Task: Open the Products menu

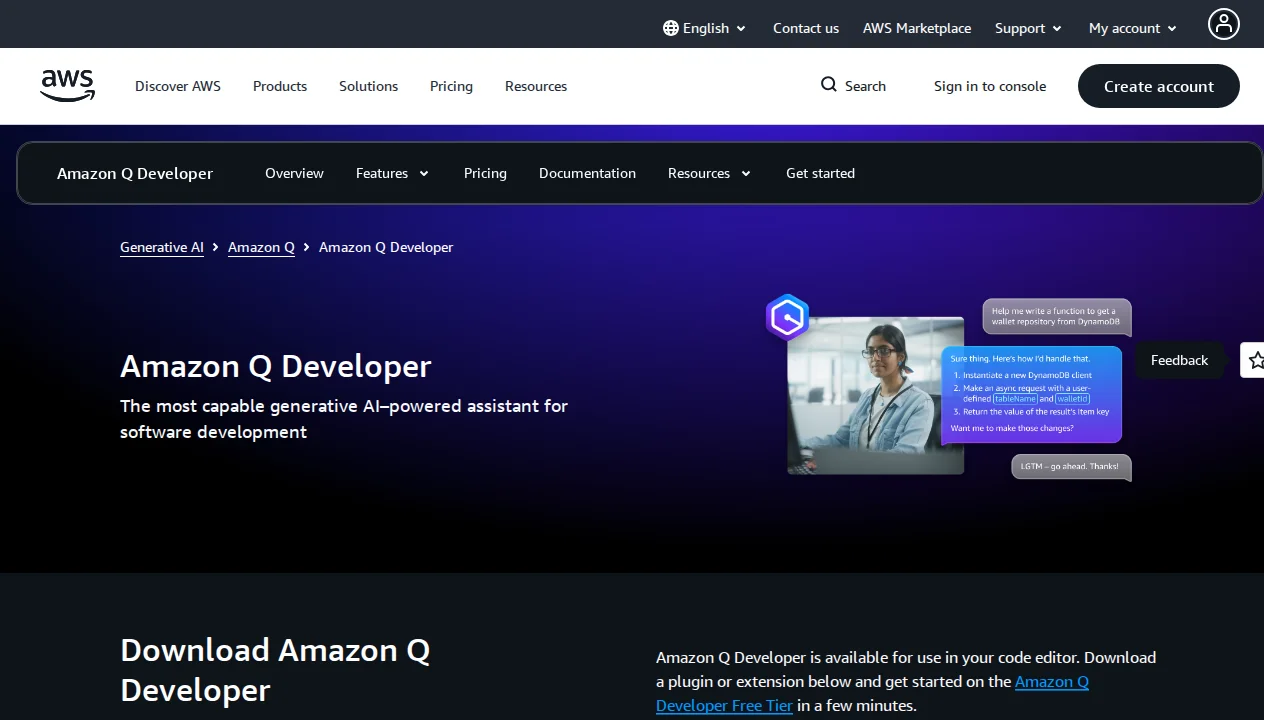Action: click(x=279, y=86)
